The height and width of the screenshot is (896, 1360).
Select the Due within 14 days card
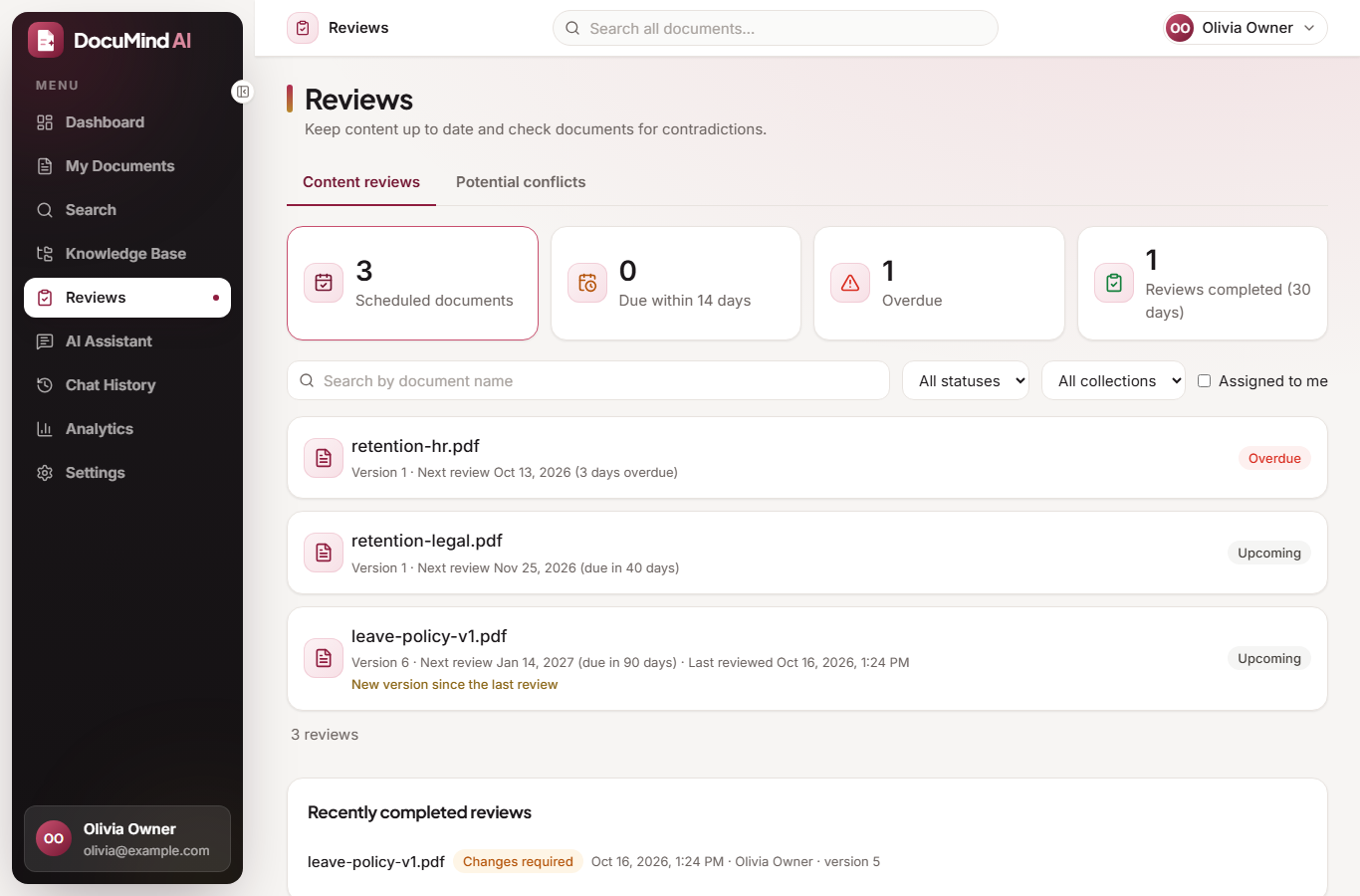[x=676, y=284]
